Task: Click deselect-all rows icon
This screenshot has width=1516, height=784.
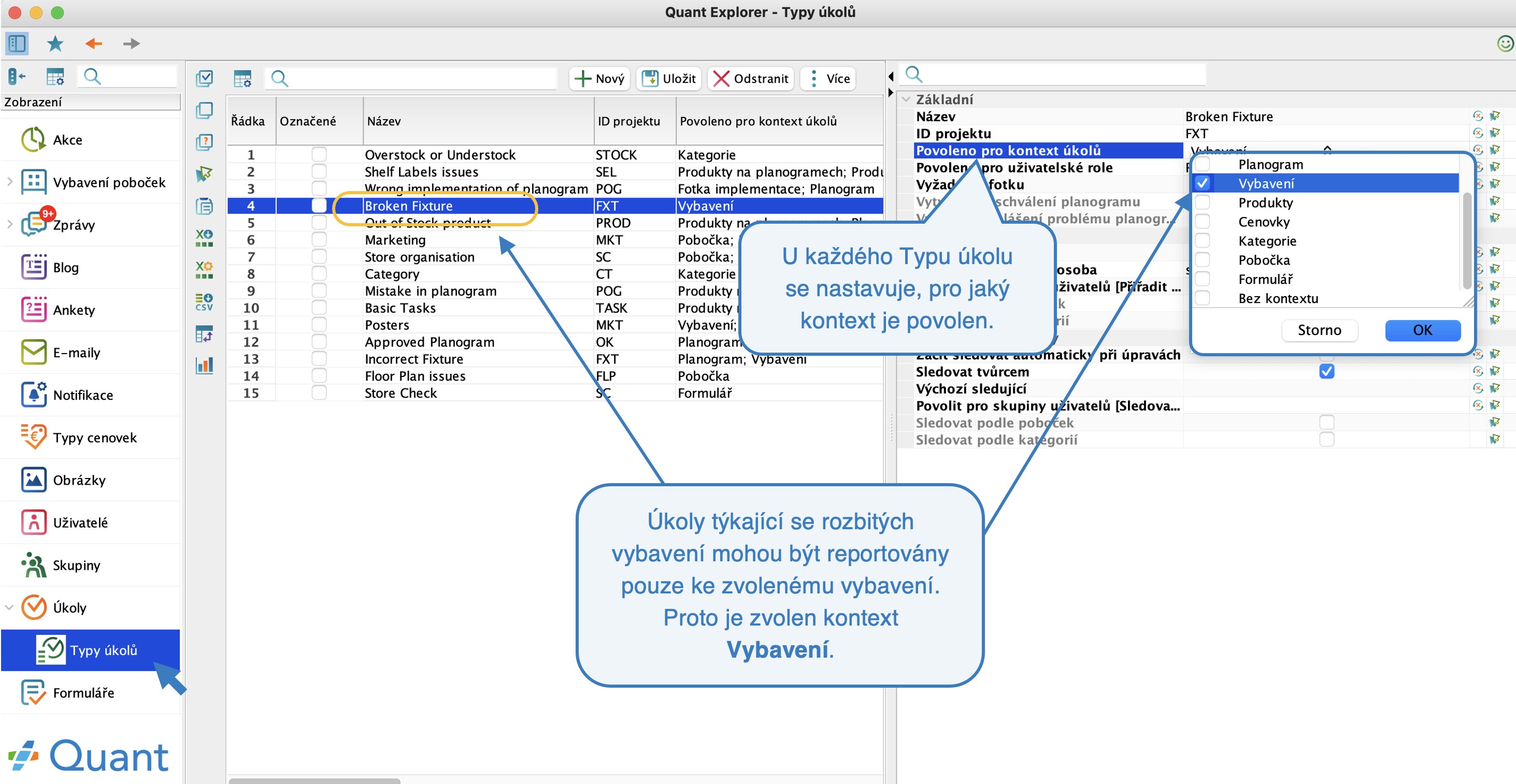Action: pyautogui.click(x=204, y=110)
